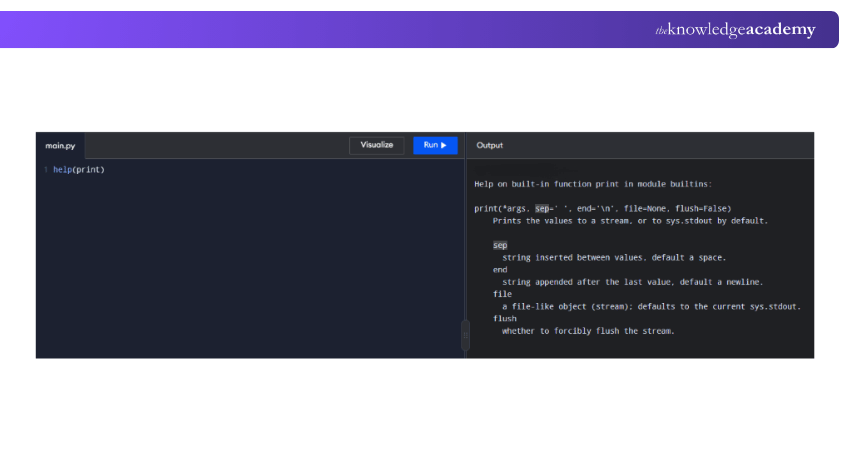The height and width of the screenshot is (450, 850).
Task: Click 'string appended after the last value' line
Action: tap(633, 282)
